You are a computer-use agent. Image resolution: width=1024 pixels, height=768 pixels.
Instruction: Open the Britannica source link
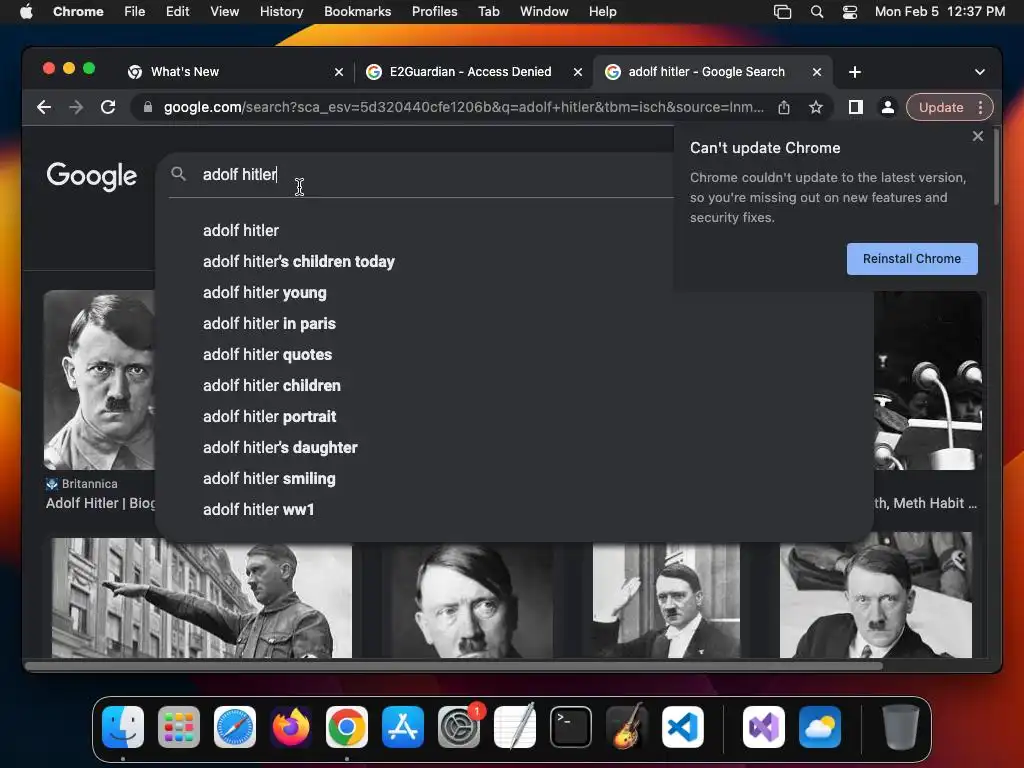(x=82, y=484)
